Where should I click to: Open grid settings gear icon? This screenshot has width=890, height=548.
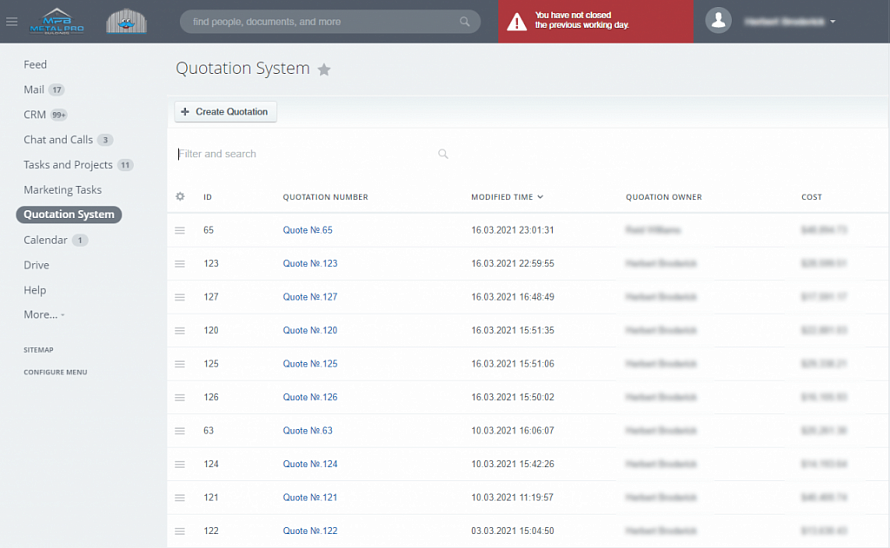180,197
